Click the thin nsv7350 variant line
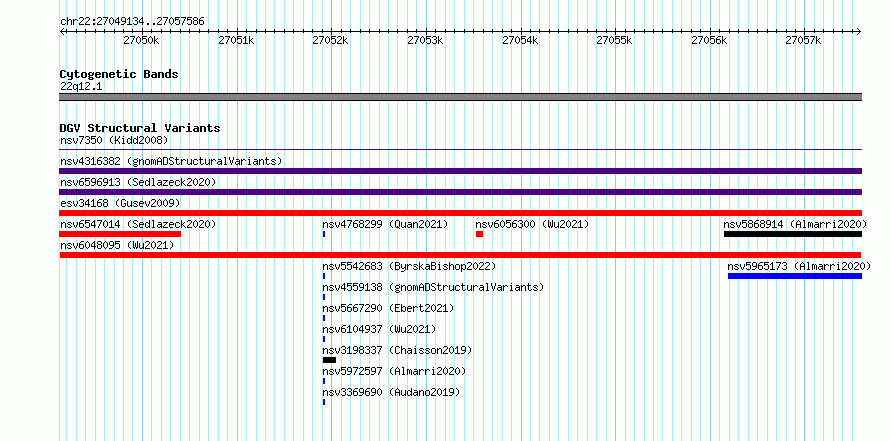The image size is (890, 441). pos(460,150)
